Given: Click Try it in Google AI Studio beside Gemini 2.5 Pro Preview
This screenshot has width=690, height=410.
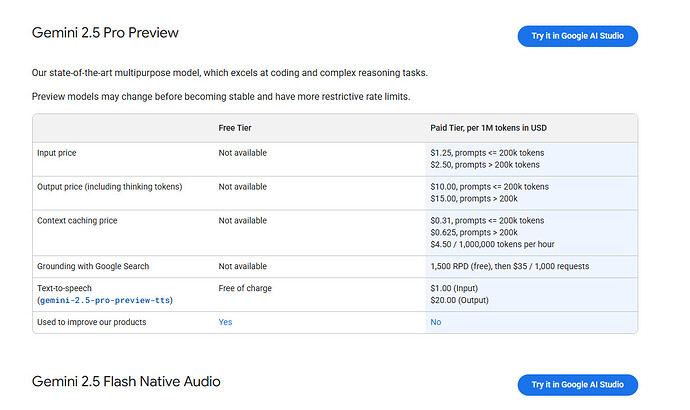Looking at the screenshot, I should [577, 36].
